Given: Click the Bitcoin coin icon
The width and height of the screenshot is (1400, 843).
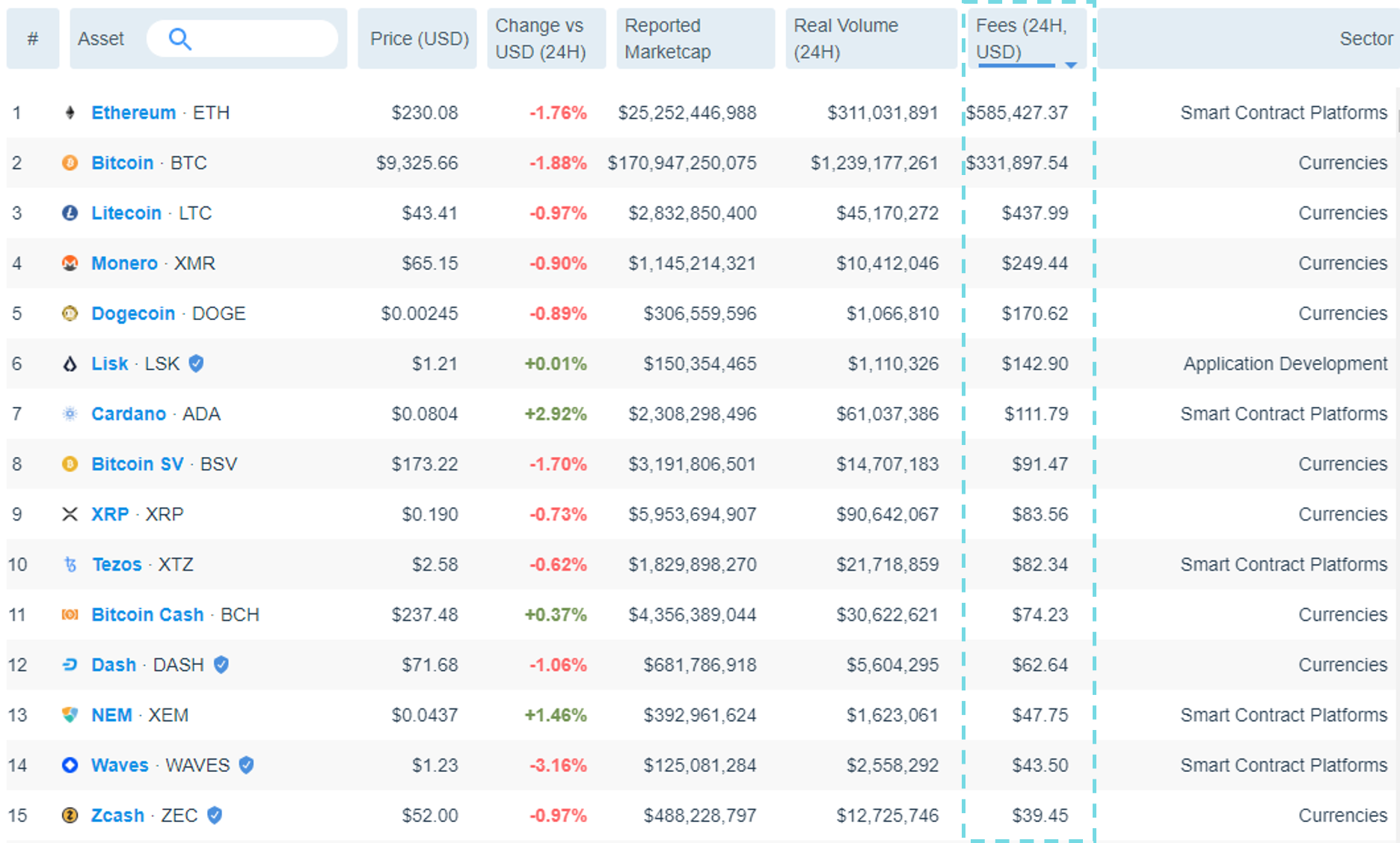Looking at the screenshot, I should 70,163.
